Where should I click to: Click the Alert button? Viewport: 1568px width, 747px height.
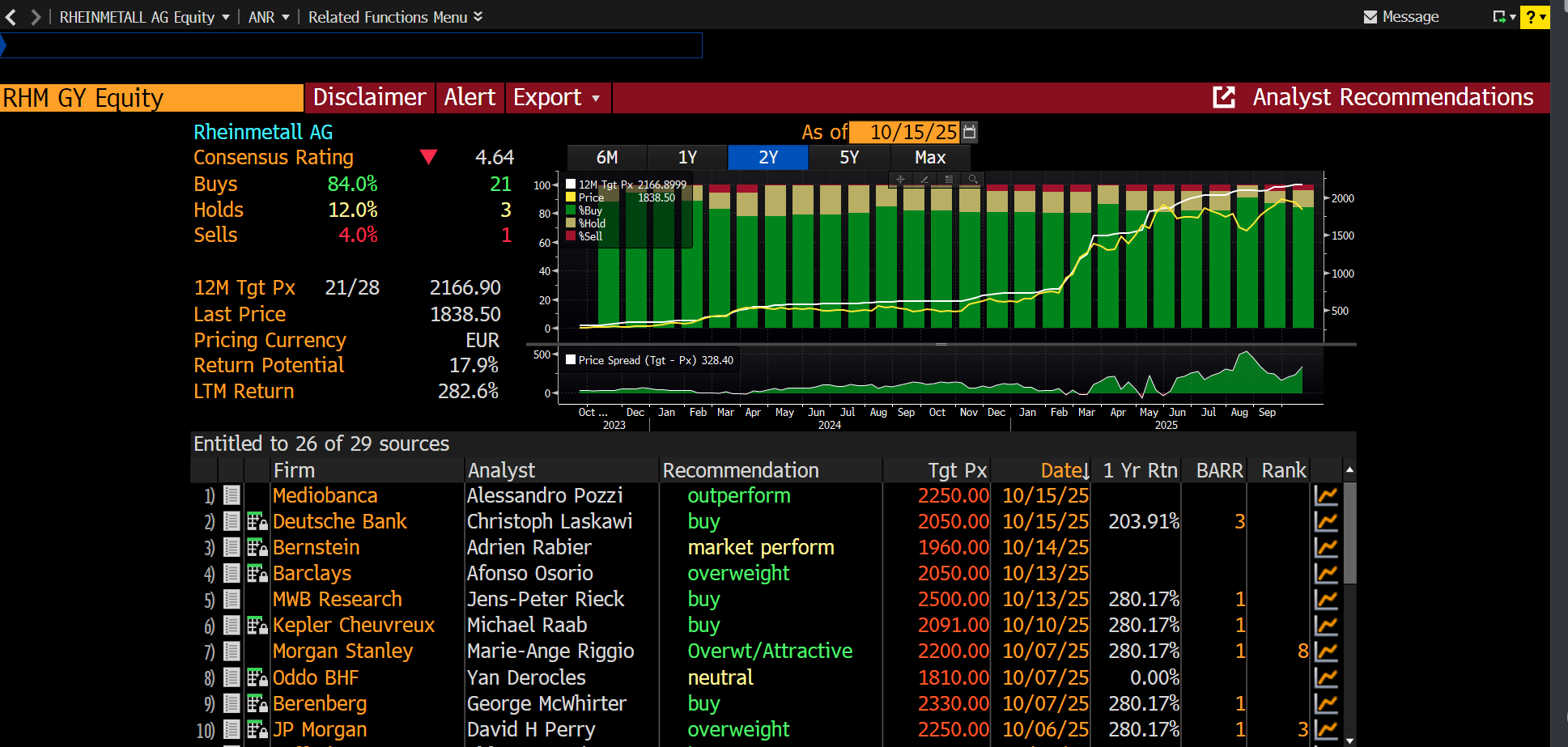pos(470,98)
